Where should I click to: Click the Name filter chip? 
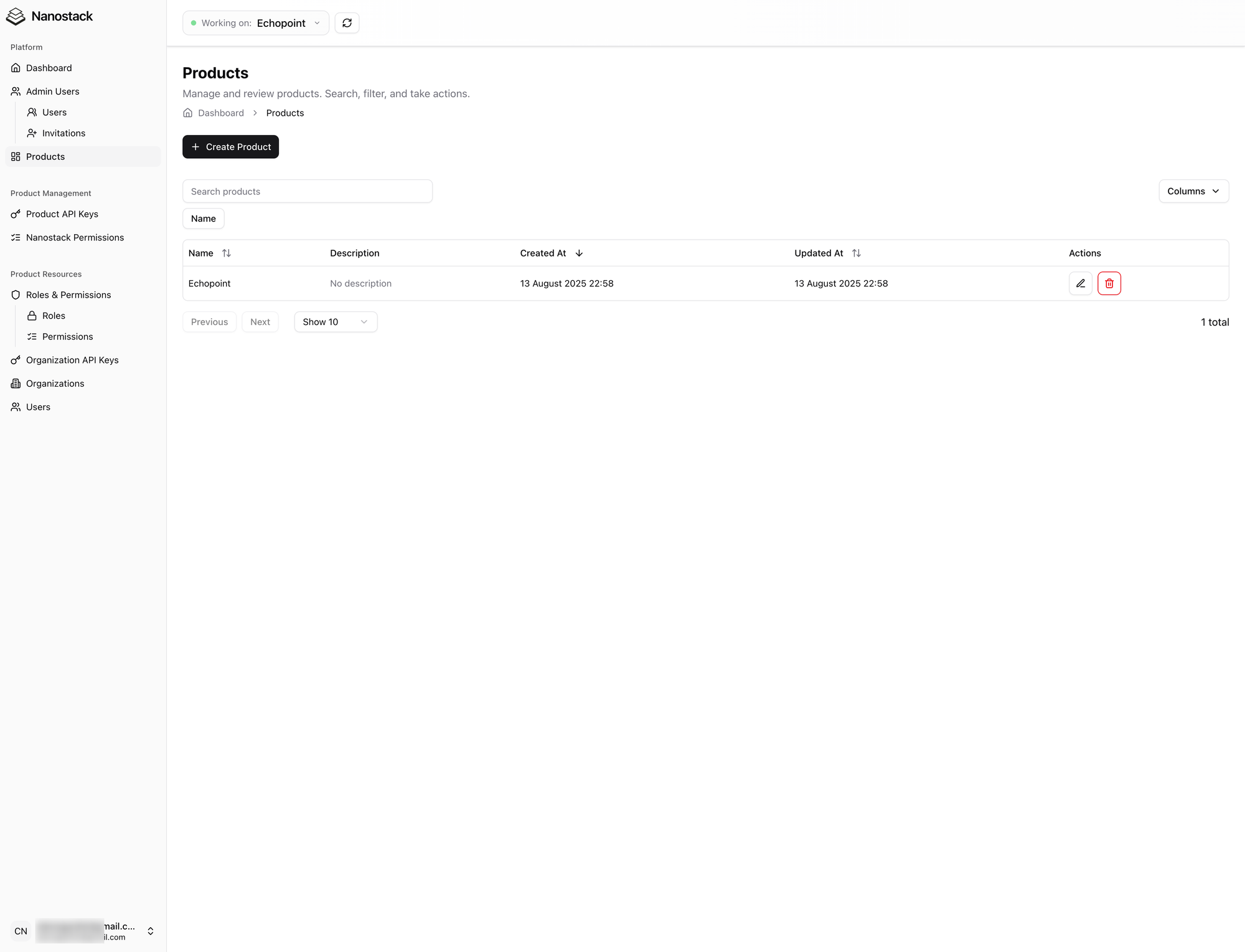203,219
